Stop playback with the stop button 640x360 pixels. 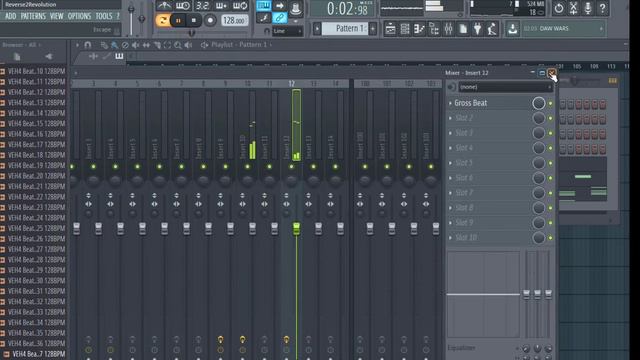point(194,20)
